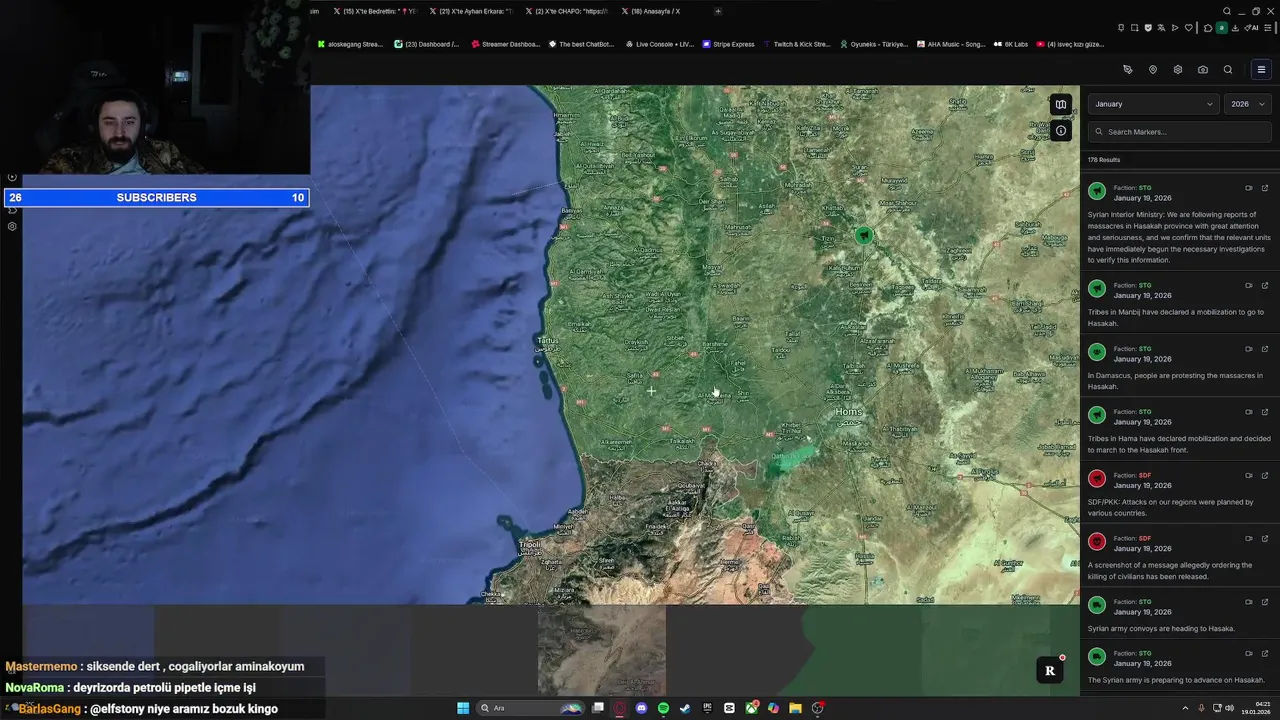Open the 2026 year dropdown
This screenshot has width=1280, height=720.
click(x=1248, y=104)
